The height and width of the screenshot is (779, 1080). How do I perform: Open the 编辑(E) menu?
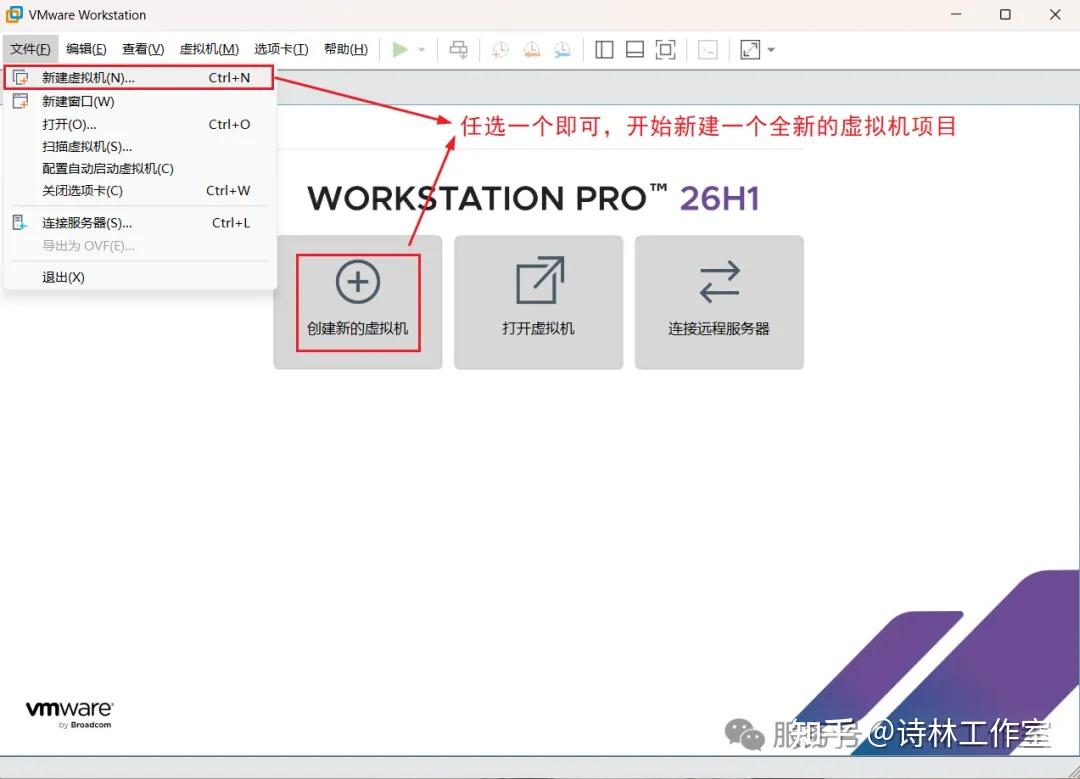tap(86, 49)
